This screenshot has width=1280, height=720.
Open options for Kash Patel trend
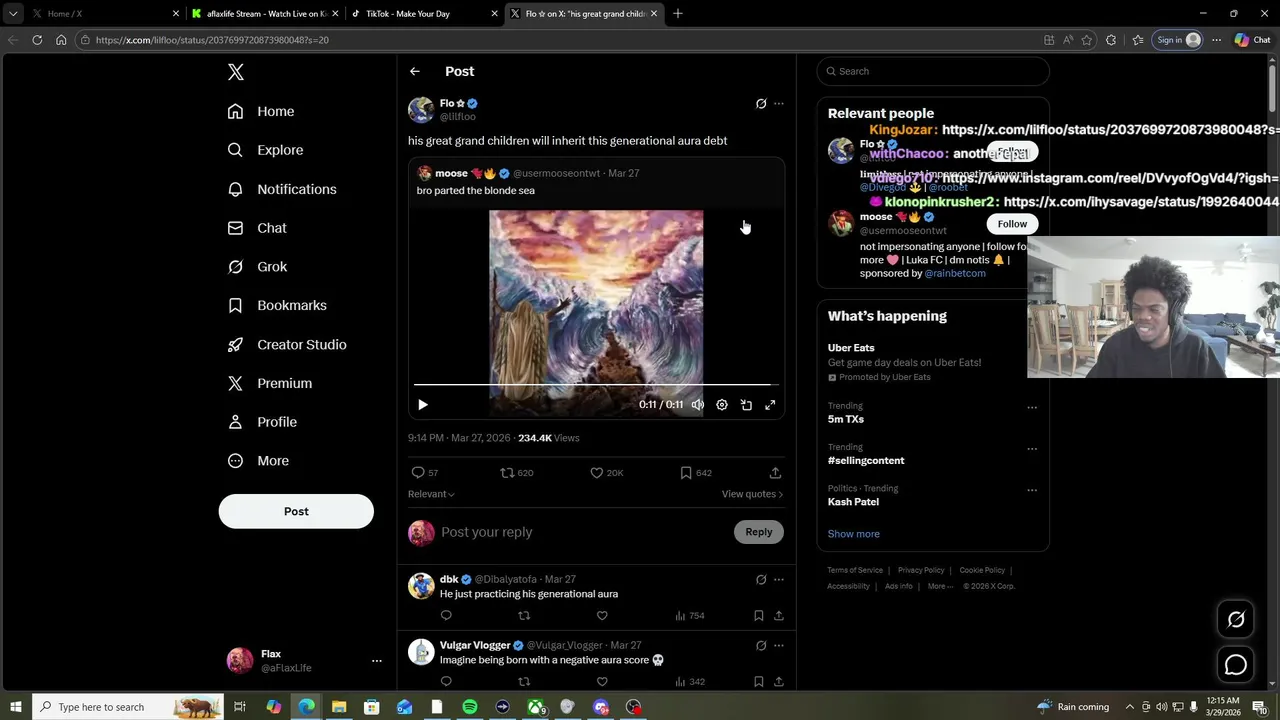click(1032, 490)
